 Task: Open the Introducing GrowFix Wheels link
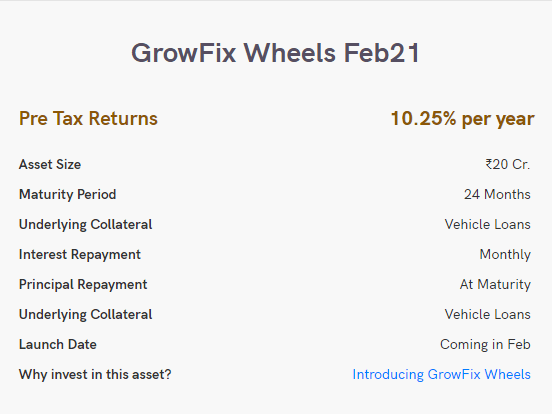point(441,375)
